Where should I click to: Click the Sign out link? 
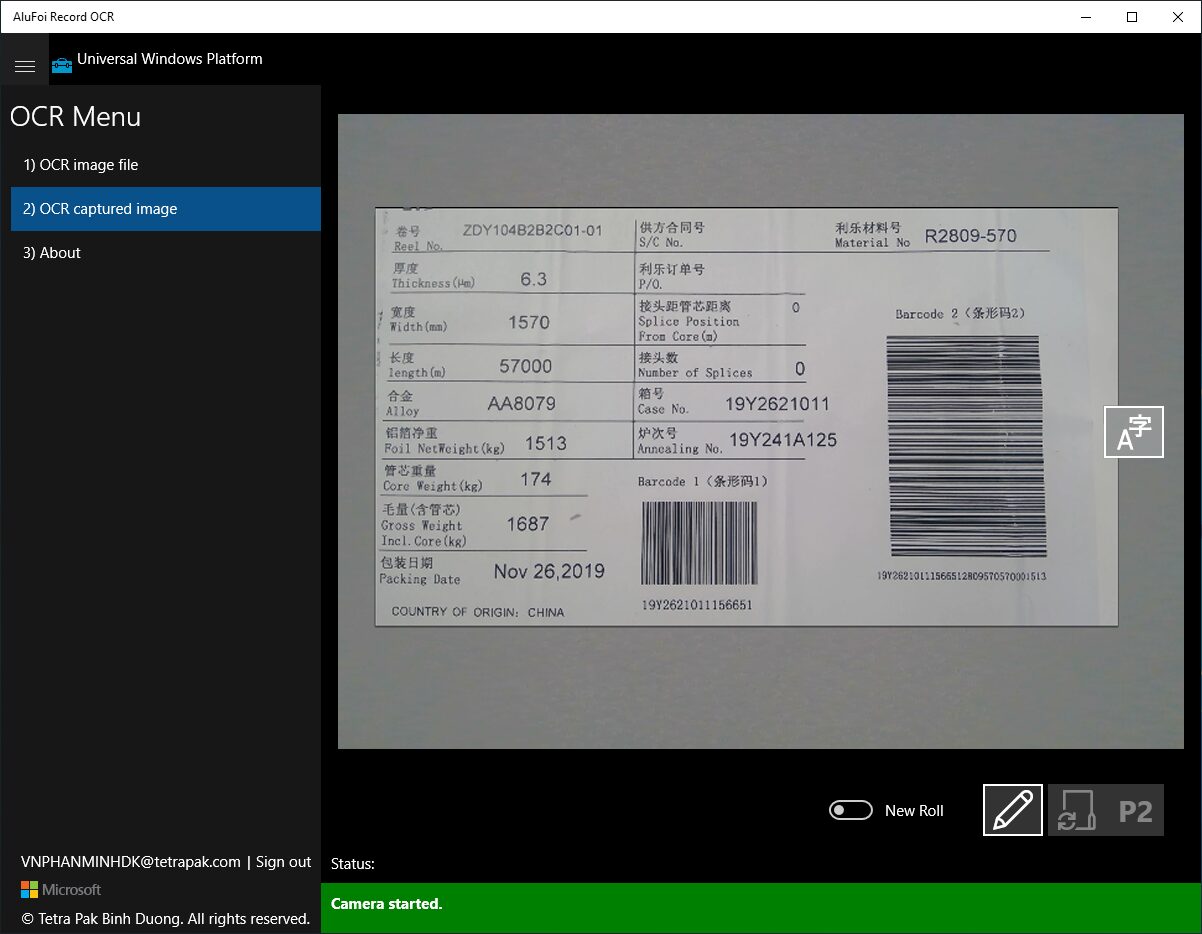click(284, 862)
